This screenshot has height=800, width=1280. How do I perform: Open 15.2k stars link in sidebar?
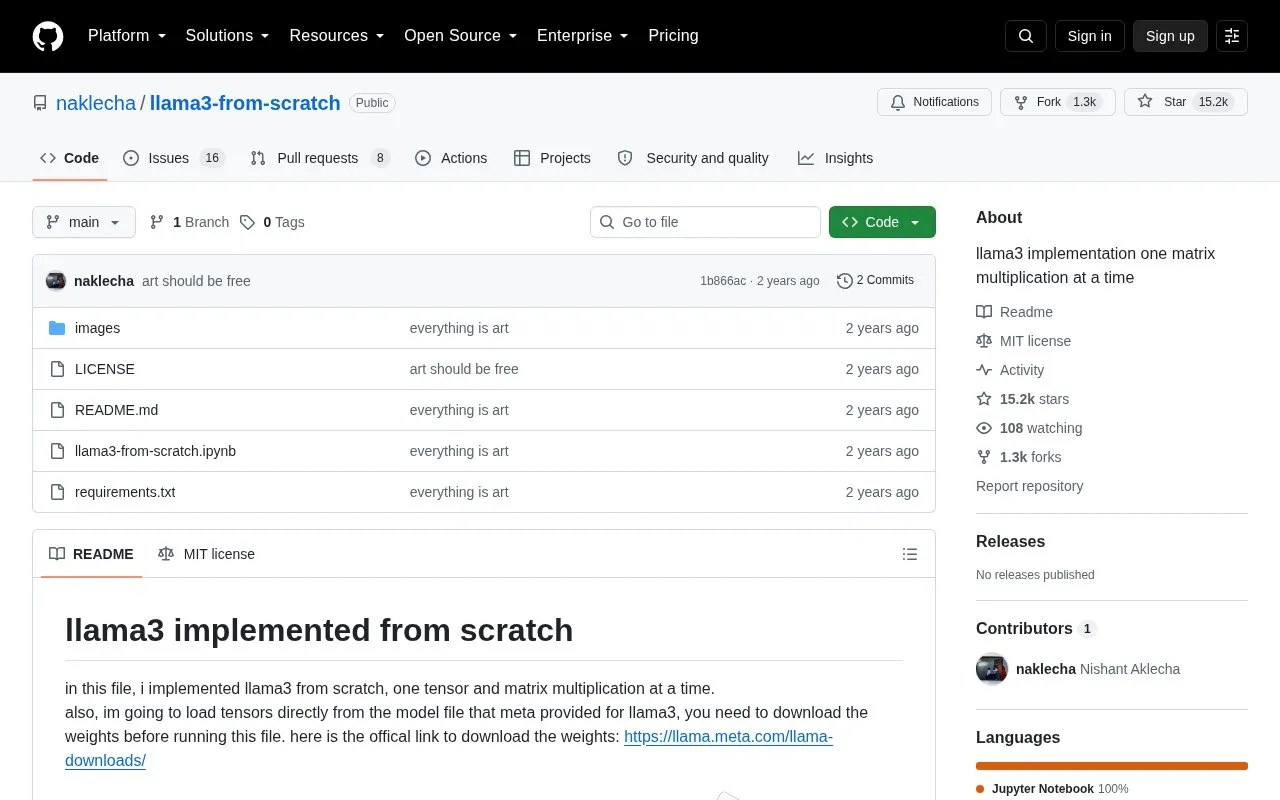(x=1022, y=399)
